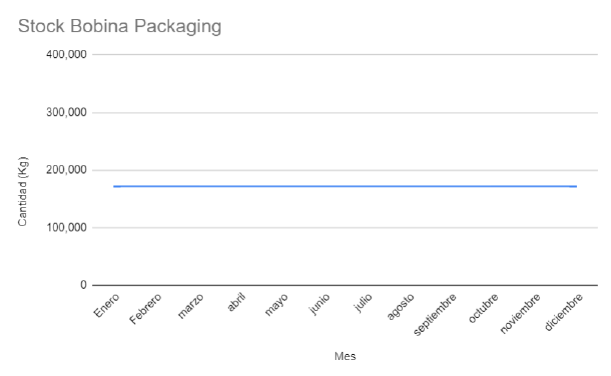611x376 pixels.
Task: Select the mayo month label
Action: coord(276,305)
